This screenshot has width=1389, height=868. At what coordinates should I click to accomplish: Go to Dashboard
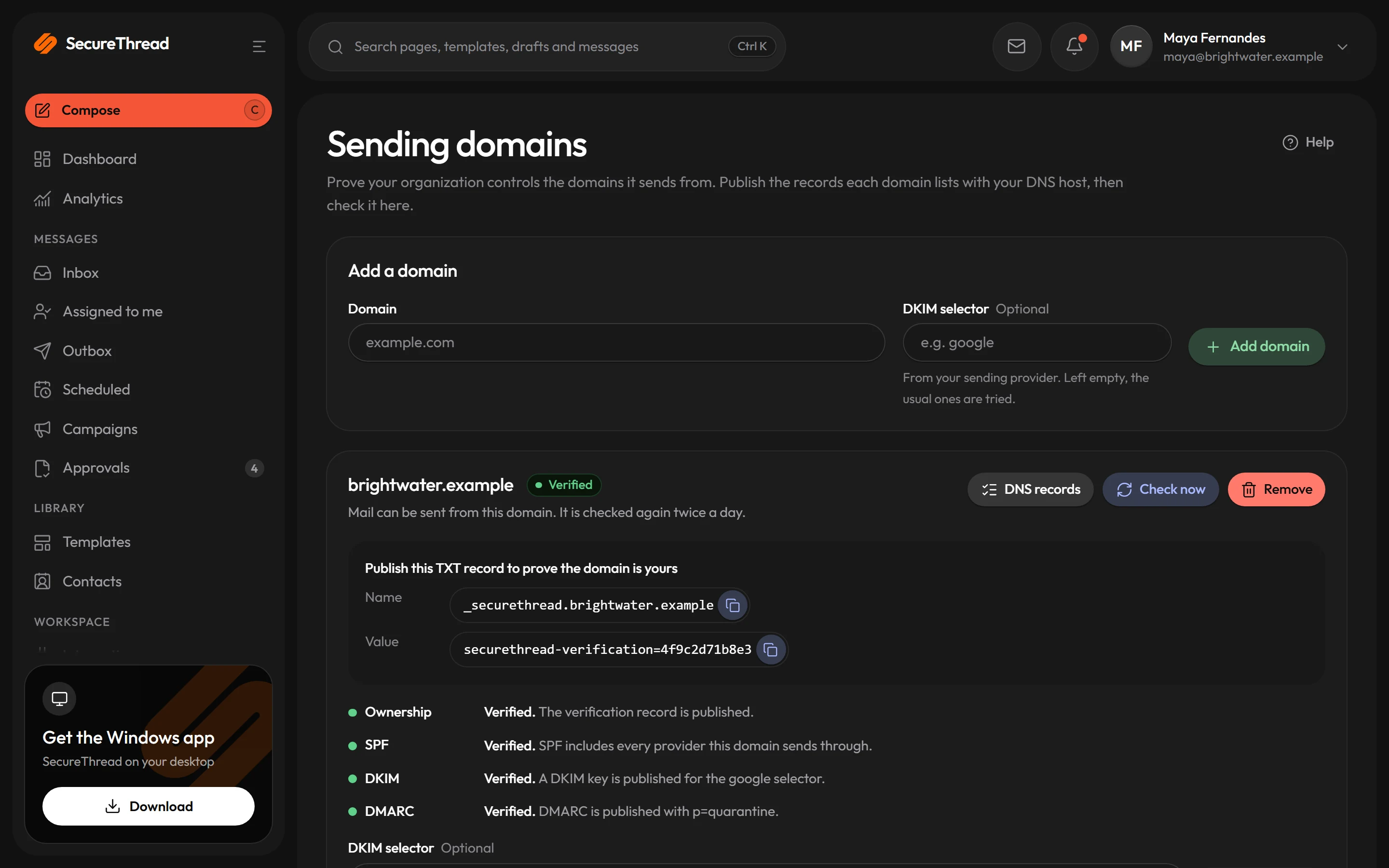tap(148, 159)
